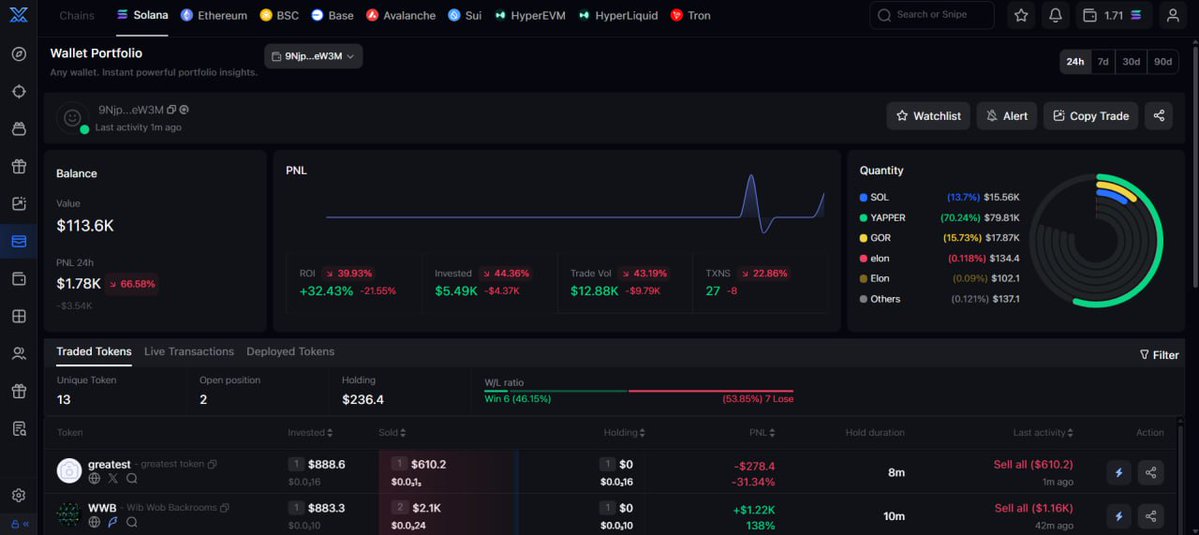Open the Deployed Tokens tab
Image resolution: width=1199 pixels, height=535 pixels.
click(x=290, y=352)
